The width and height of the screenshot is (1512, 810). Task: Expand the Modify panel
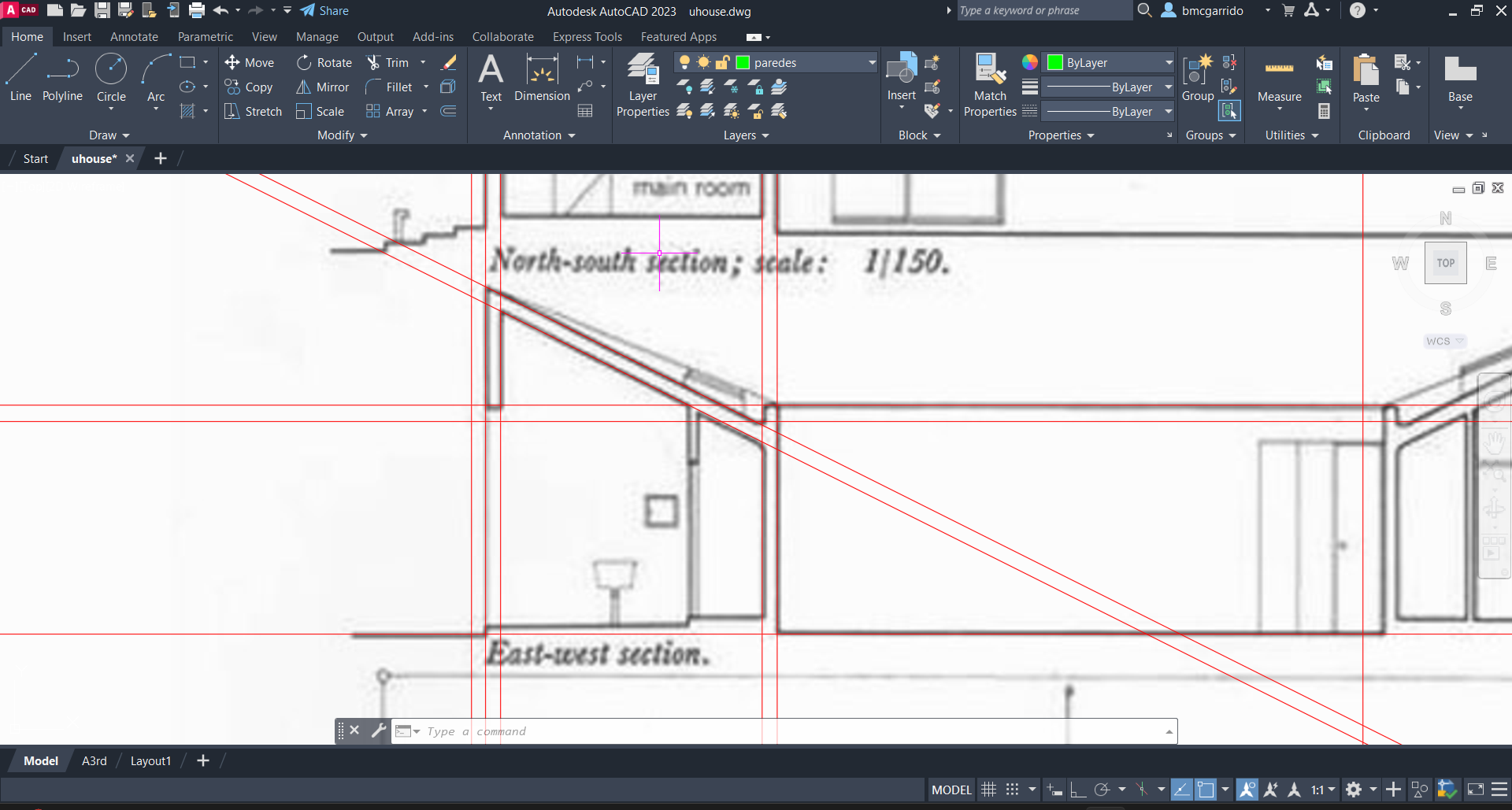click(x=342, y=135)
